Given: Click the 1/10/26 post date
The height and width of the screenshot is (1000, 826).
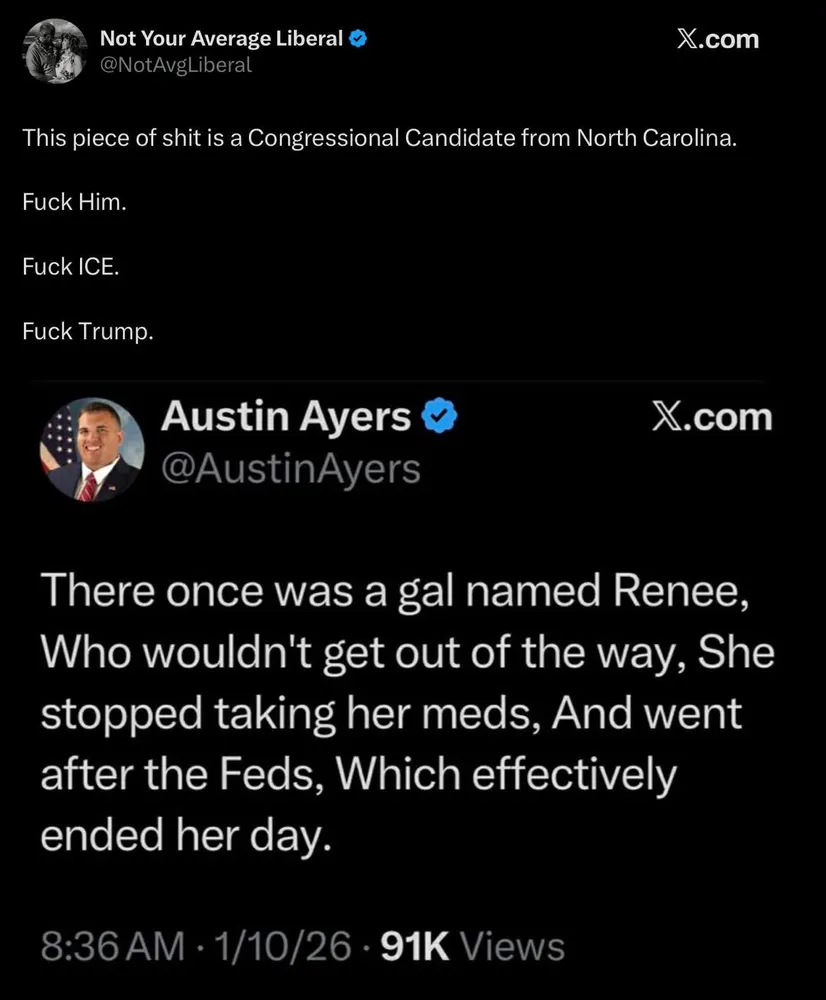Looking at the screenshot, I should 283,946.
